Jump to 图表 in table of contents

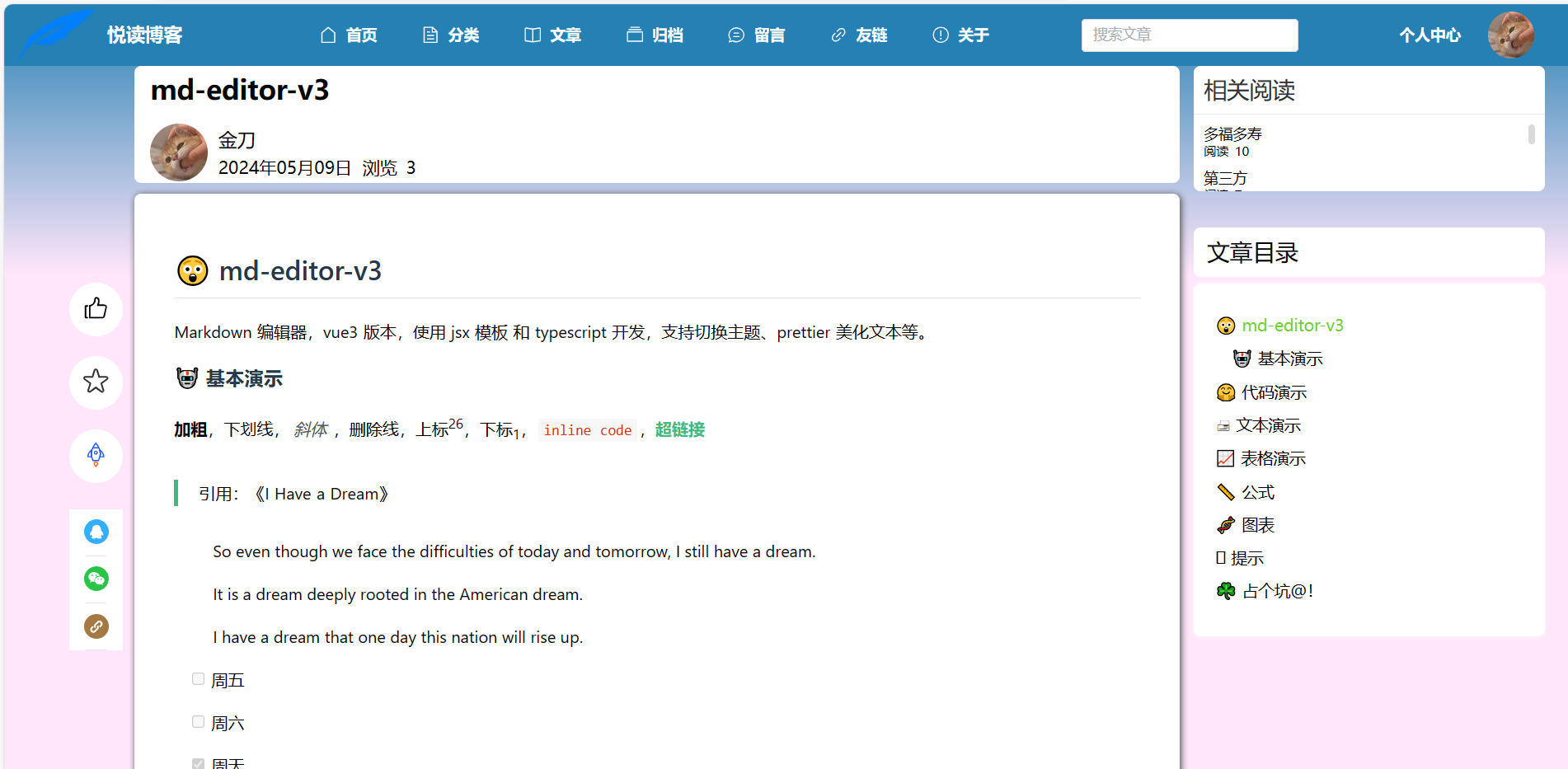(1258, 525)
